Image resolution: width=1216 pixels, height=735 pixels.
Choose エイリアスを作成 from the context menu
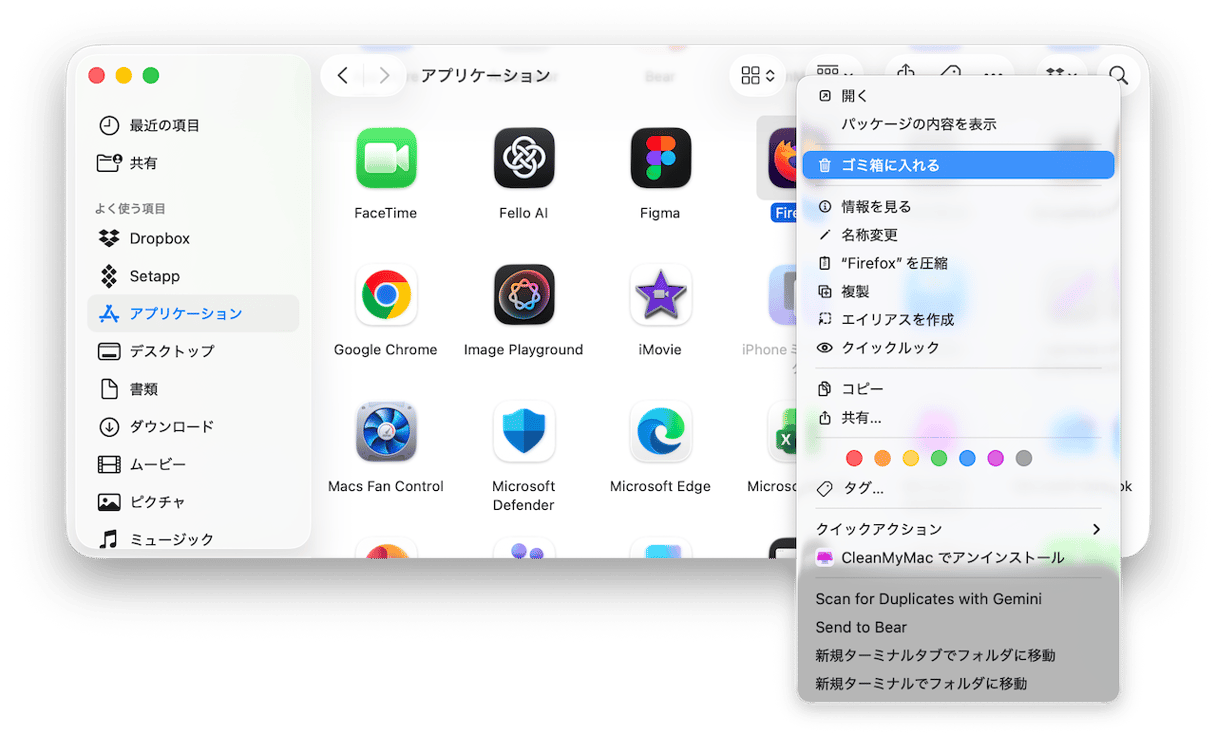coord(958,319)
